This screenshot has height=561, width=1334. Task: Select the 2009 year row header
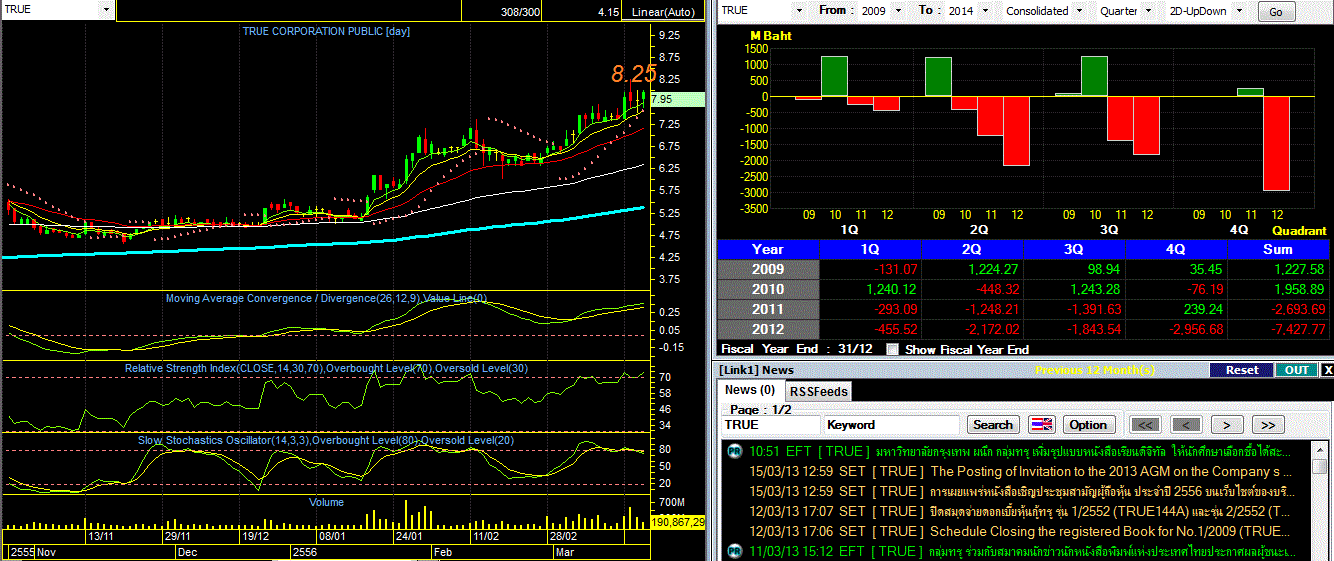(768, 270)
